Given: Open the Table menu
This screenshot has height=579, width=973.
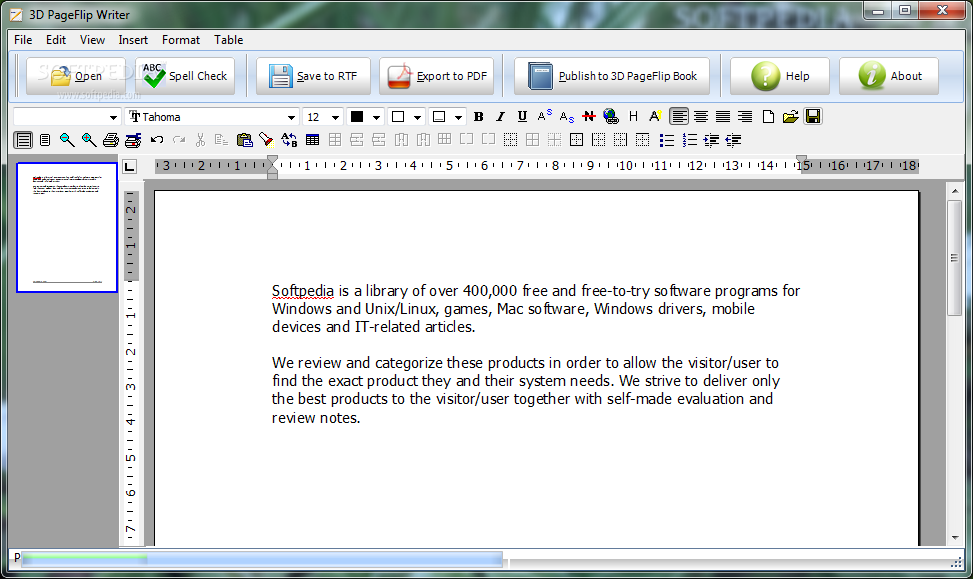Looking at the screenshot, I should pos(228,40).
